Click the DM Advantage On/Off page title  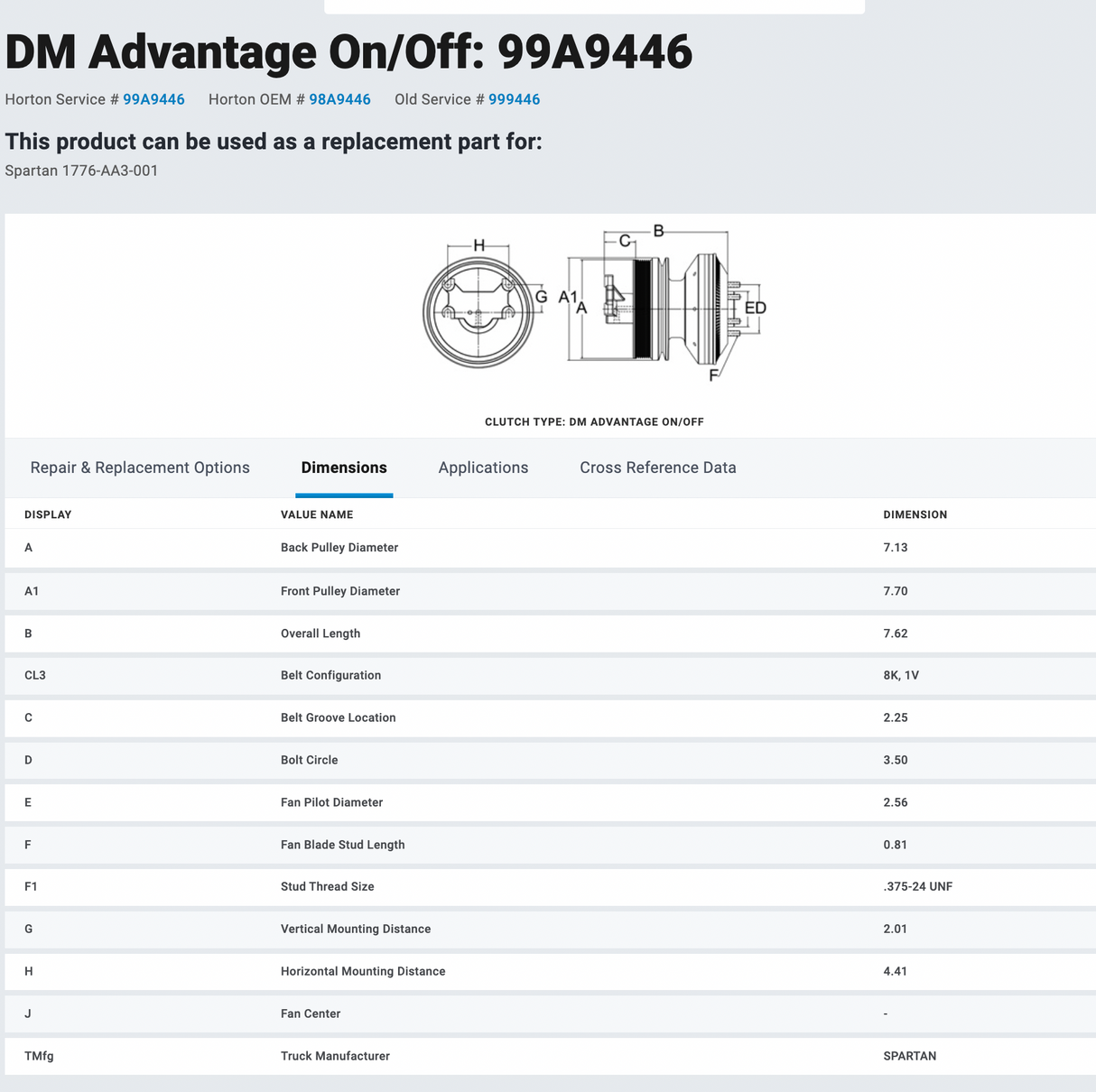348,51
